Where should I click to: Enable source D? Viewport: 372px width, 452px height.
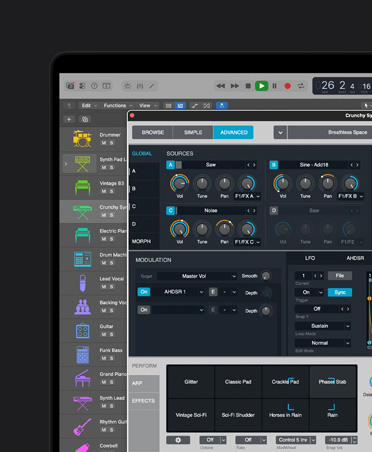click(274, 210)
